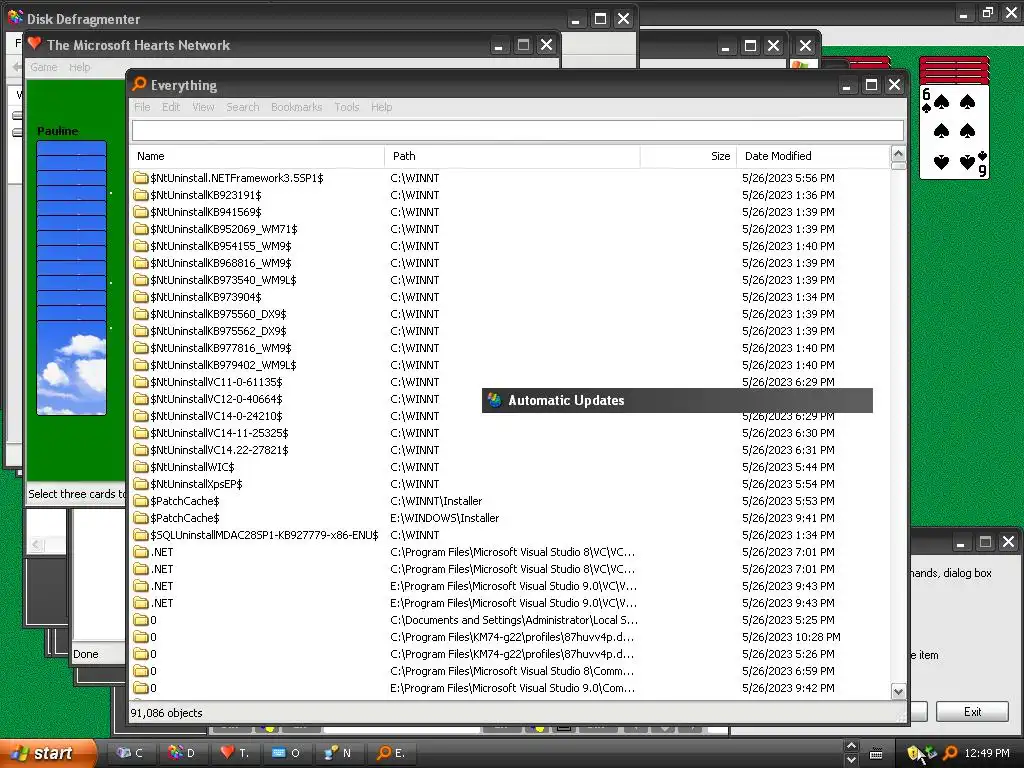Switch to Hearts taskbar button T.

coord(234,753)
